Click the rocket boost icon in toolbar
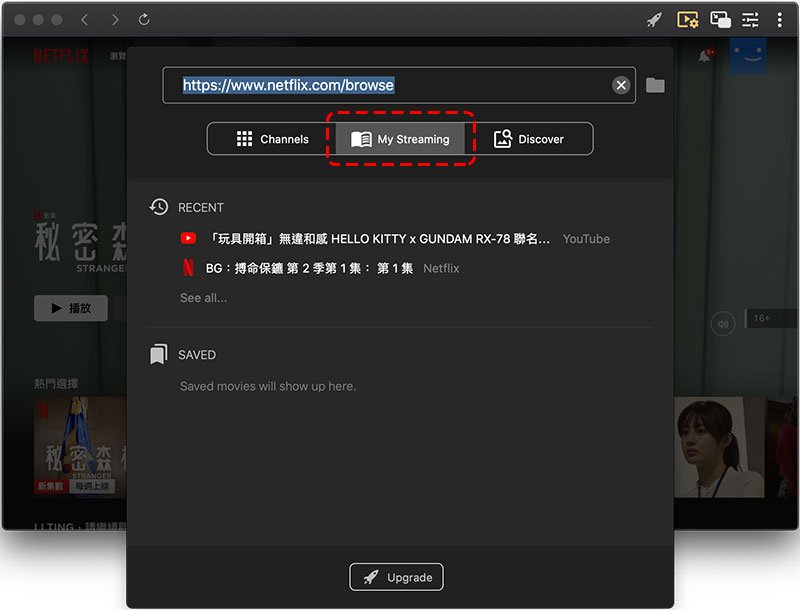The image size is (800, 610). tap(654, 19)
